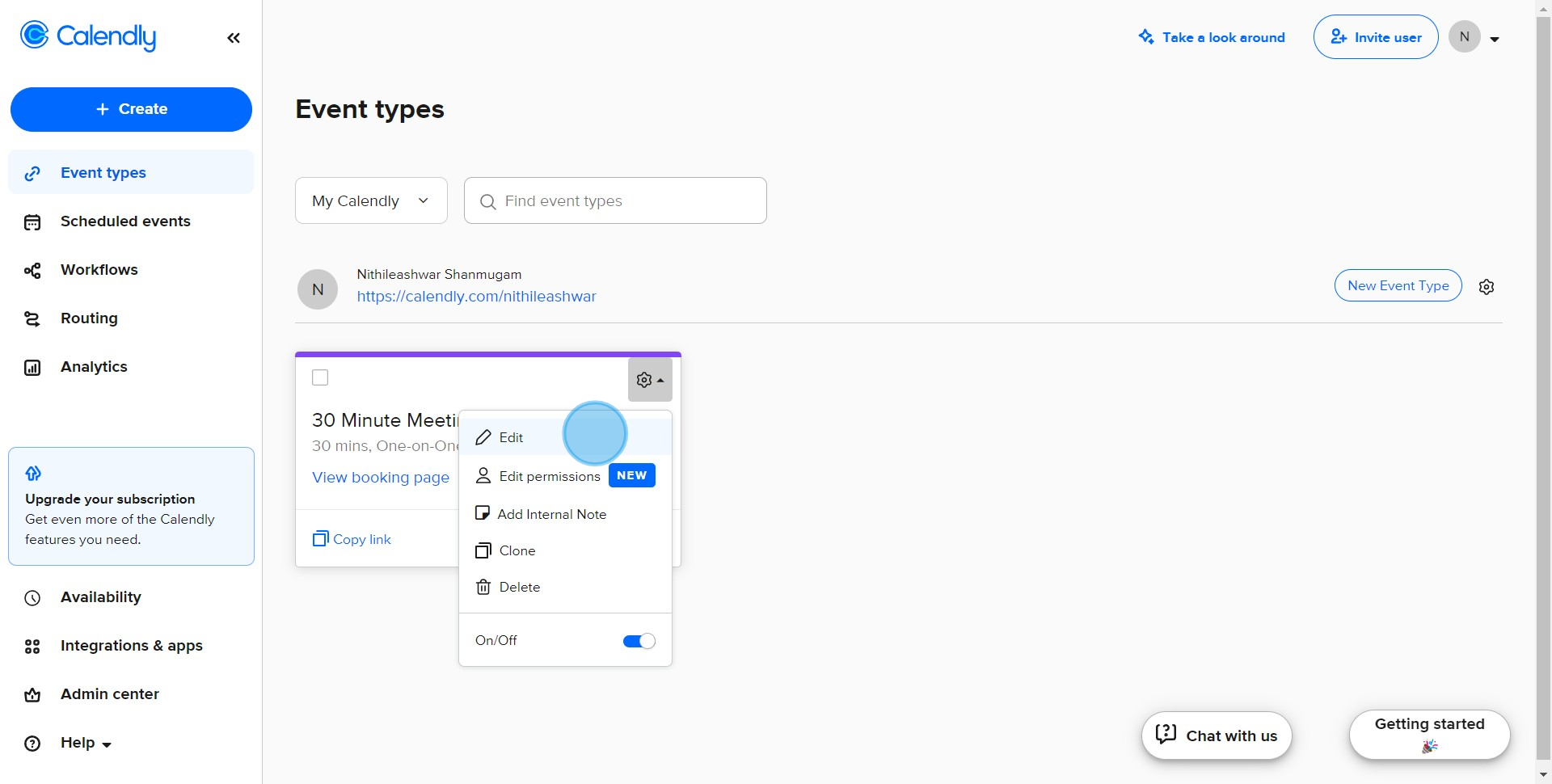Click the Edit permissions person icon
1552x784 pixels.
(483, 475)
